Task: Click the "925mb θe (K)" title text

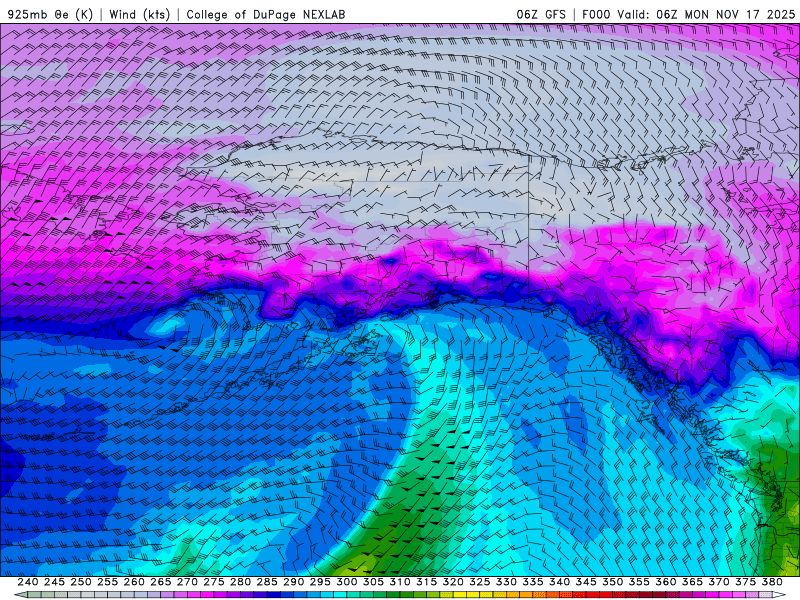Action: pos(50,14)
